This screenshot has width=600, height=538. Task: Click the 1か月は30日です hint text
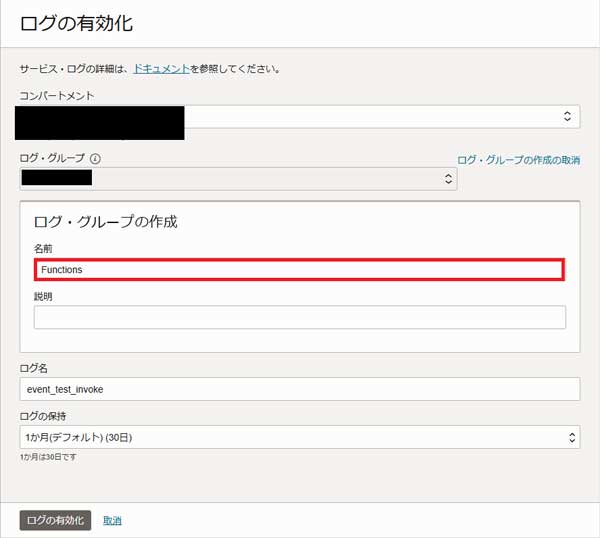pyautogui.click(x=48, y=457)
